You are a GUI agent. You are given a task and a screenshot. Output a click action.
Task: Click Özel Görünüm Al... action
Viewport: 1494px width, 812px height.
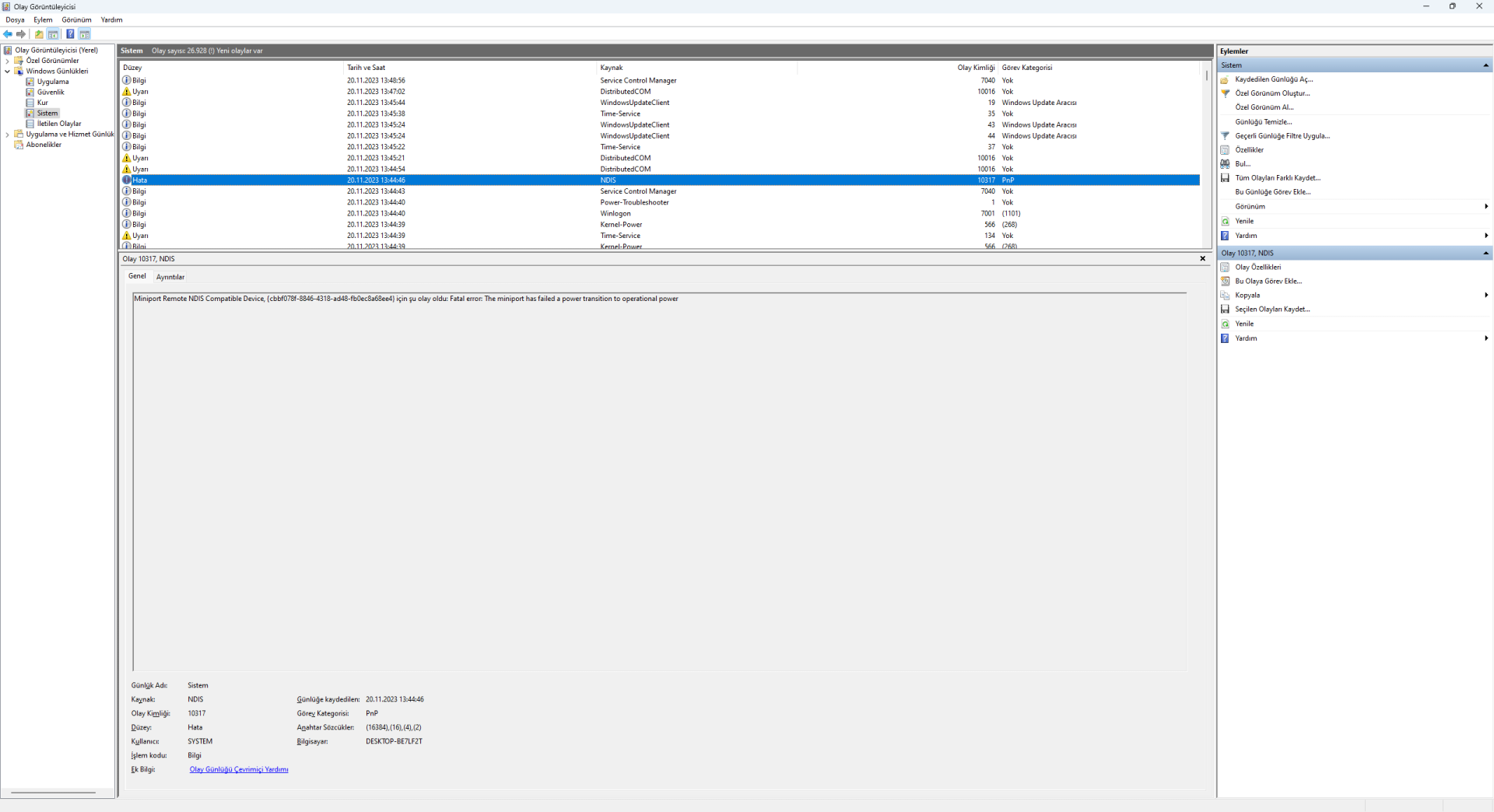1264,107
